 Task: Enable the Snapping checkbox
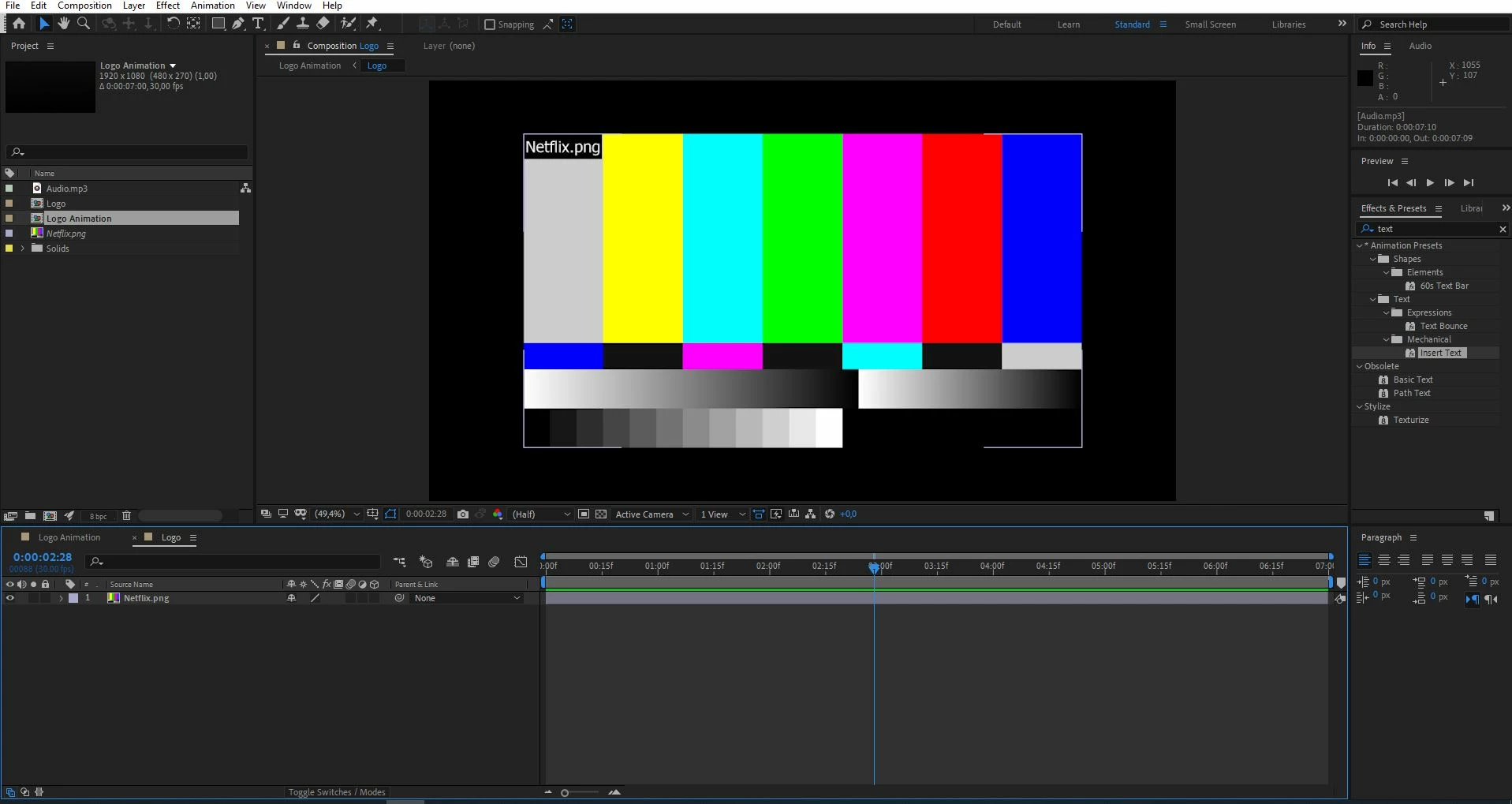[490, 24]
